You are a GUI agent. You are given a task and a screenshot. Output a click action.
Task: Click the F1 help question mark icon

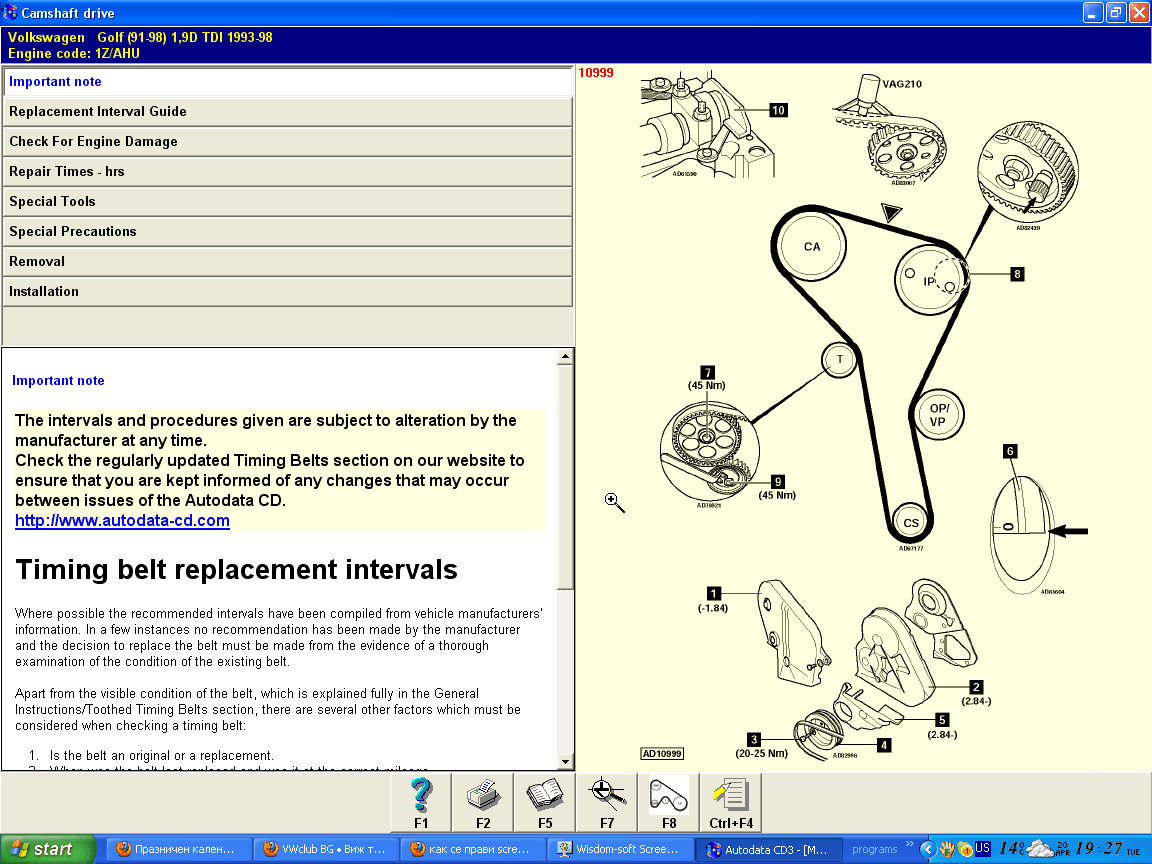pos(421,797)
